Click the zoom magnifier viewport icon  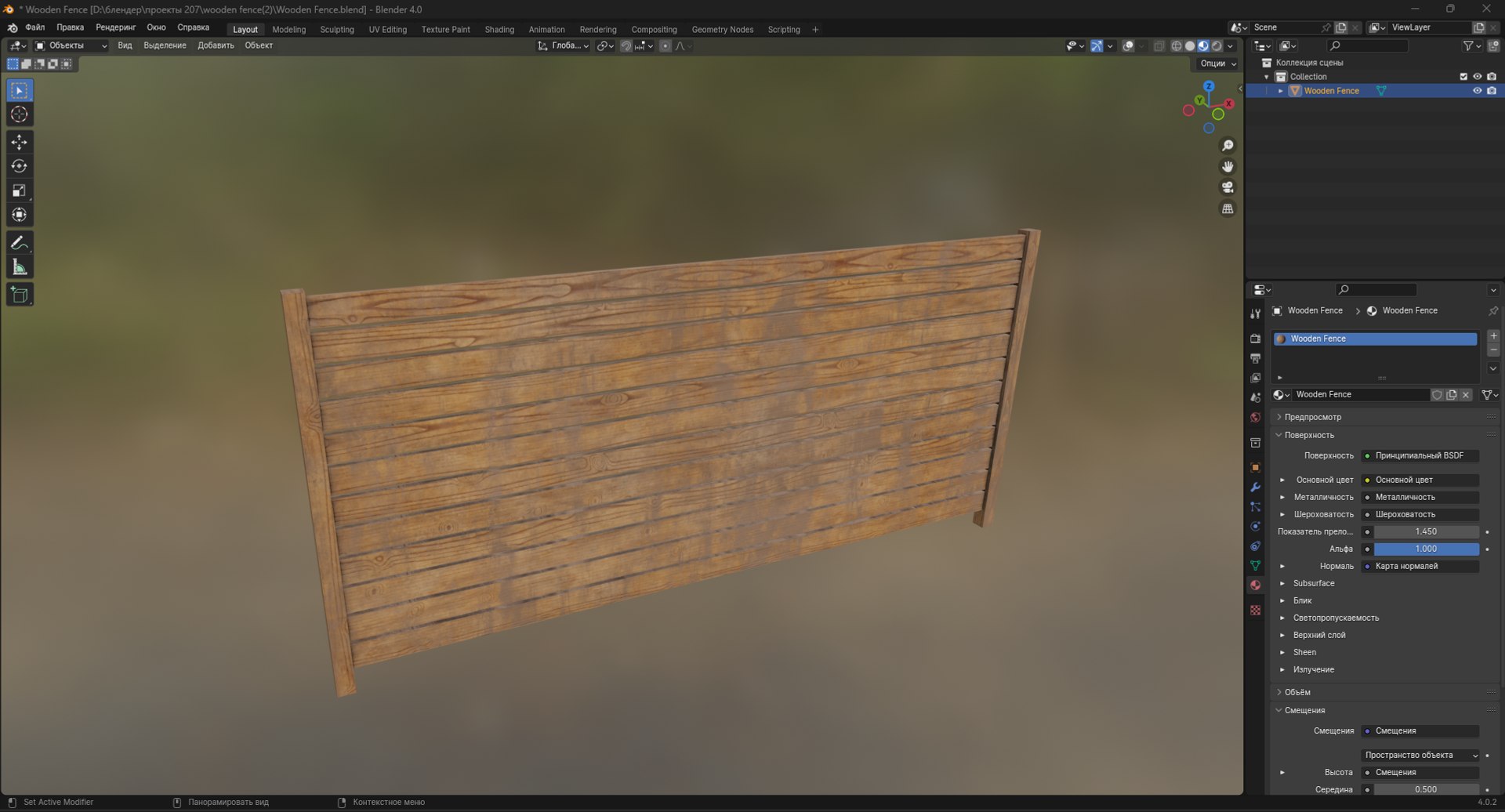pyautogui.click(x=1228, y=146)
